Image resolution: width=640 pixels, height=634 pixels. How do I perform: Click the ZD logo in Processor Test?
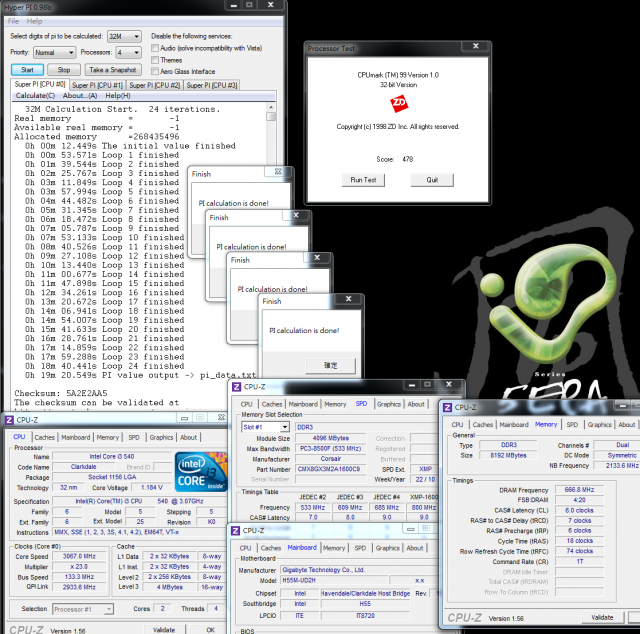pyautogui.click(x=399, y=103)
